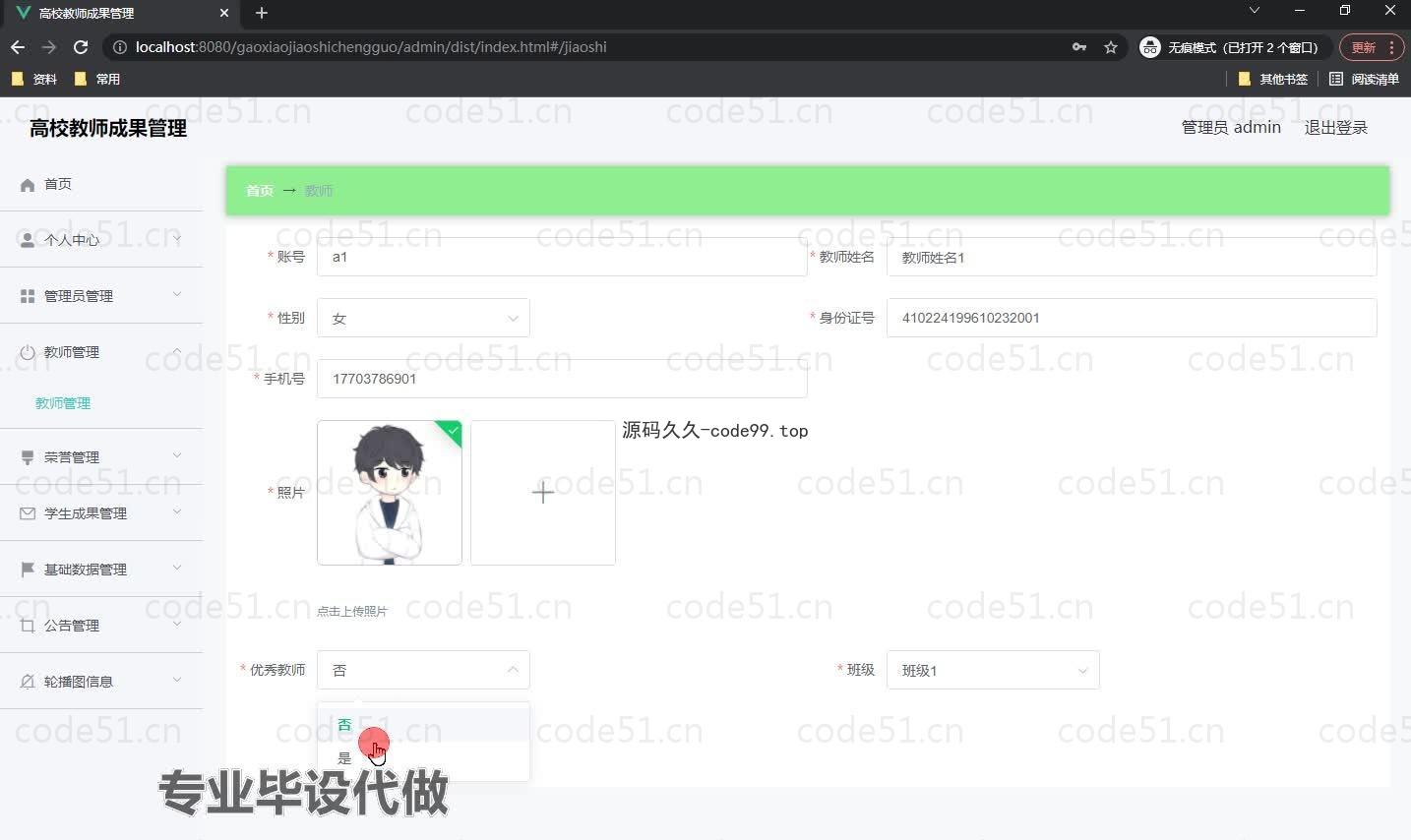Image resolution: width=1411 pixels, height=840 pixels.
Task: Open the 公告管理 sidebar menu
Action: [x=101, y=626]
